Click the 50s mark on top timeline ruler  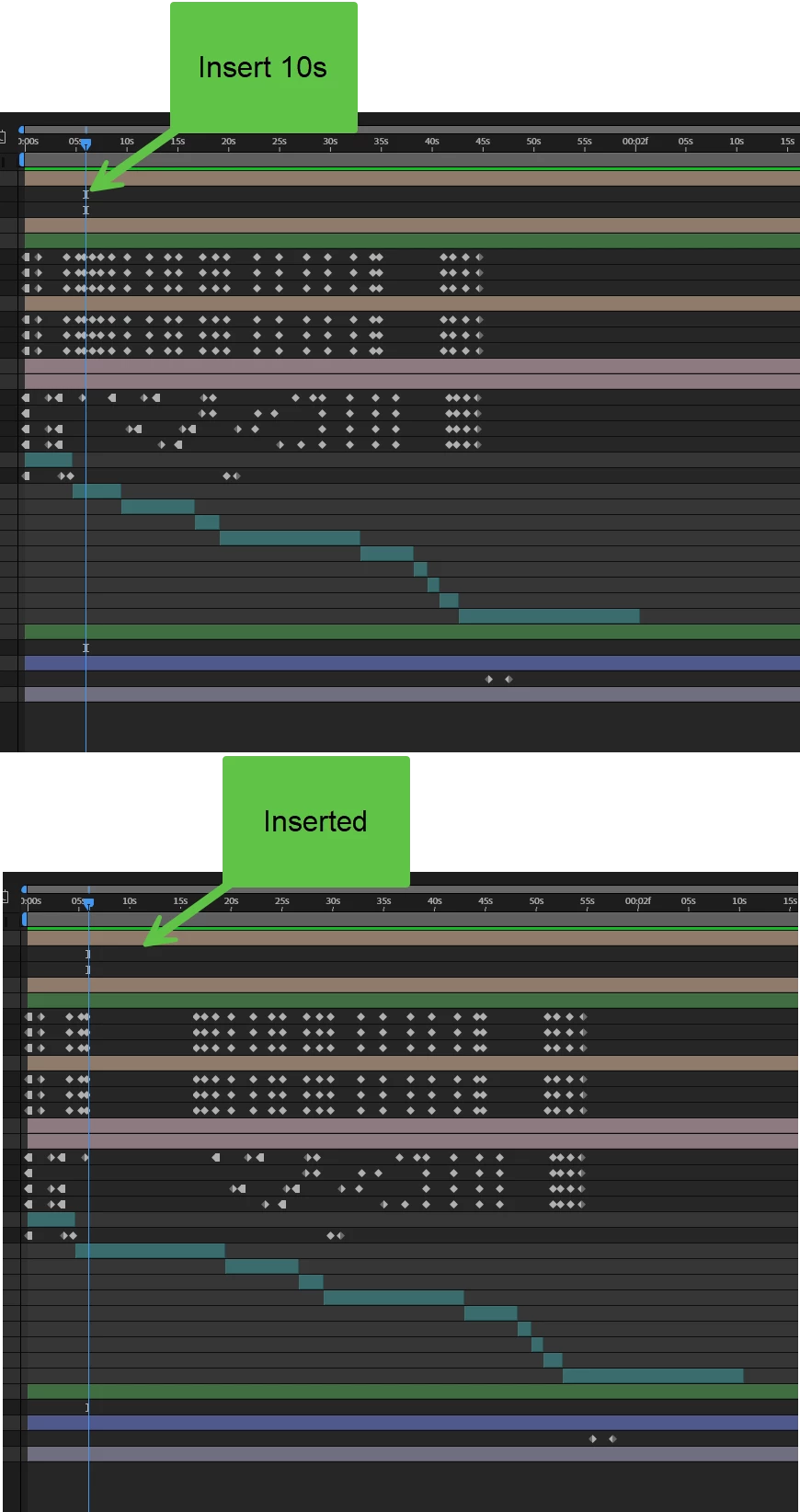(533, 142)
